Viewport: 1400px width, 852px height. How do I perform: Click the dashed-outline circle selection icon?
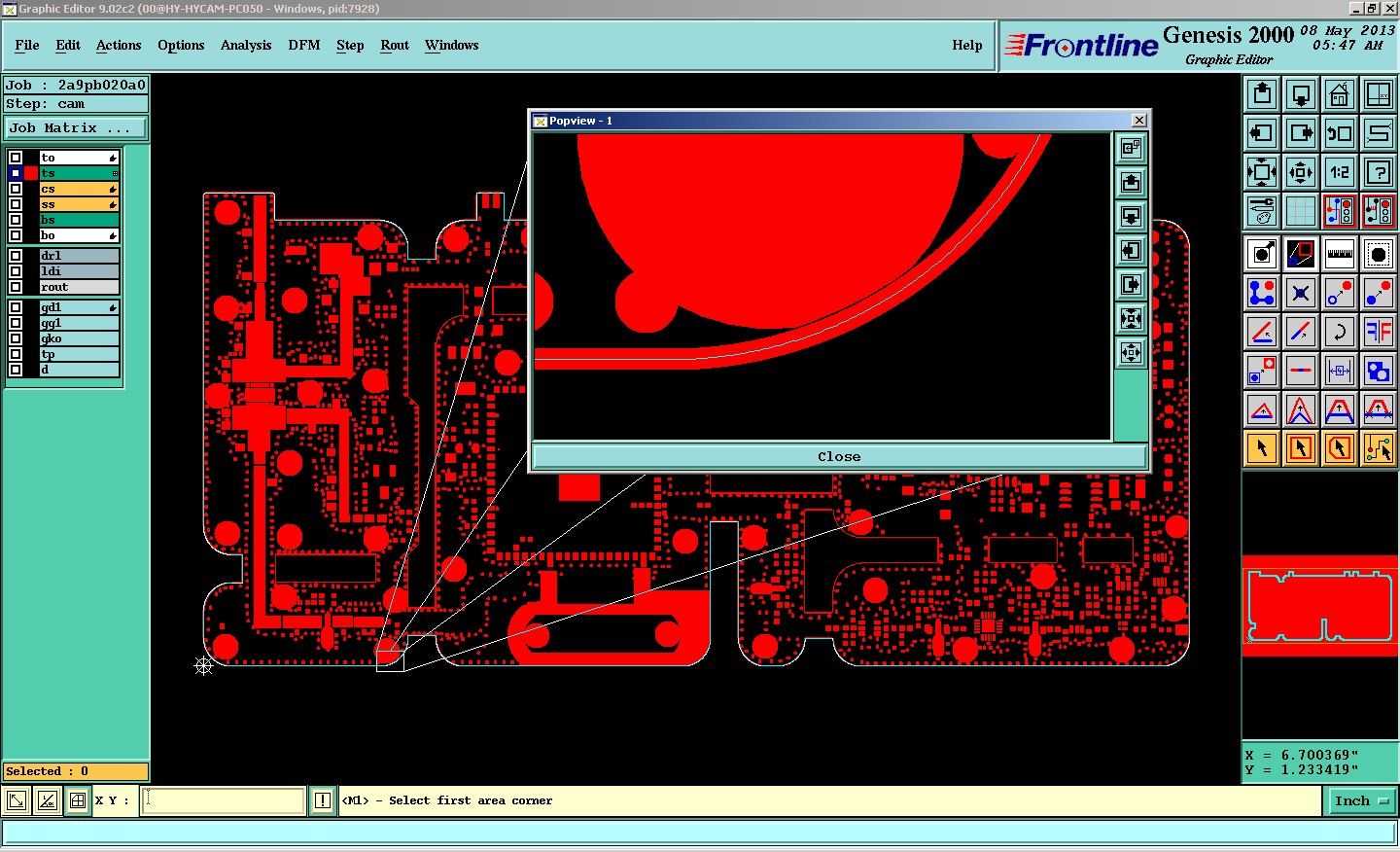tap(1379, 254)
